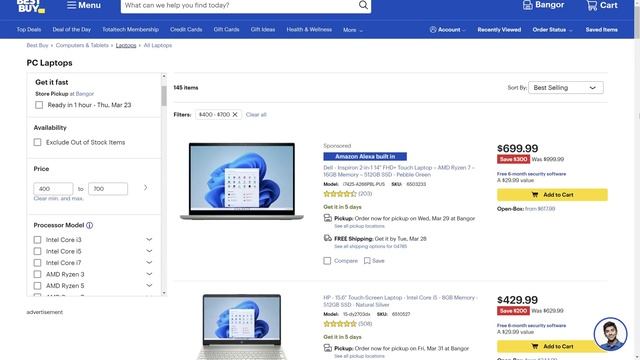Screen dimensions: 640x360
Task: Expand AMD Ryzen 5 options
Action: 149,285
